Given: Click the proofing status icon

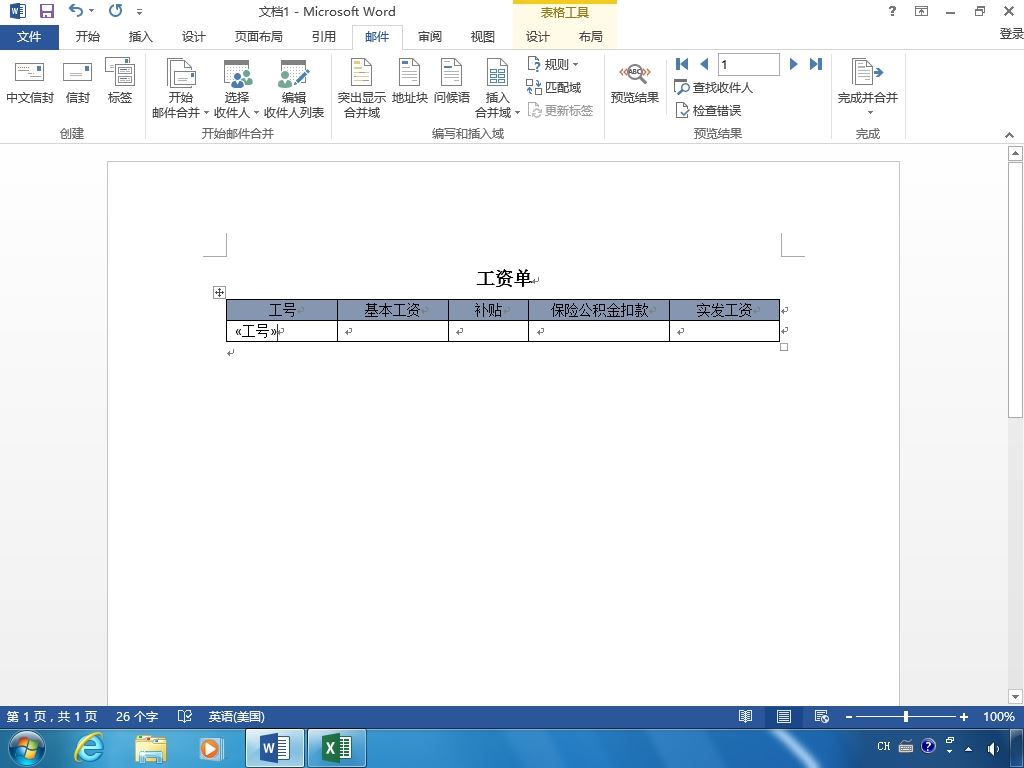Looking at the screenshot, I should click(185, 716).
